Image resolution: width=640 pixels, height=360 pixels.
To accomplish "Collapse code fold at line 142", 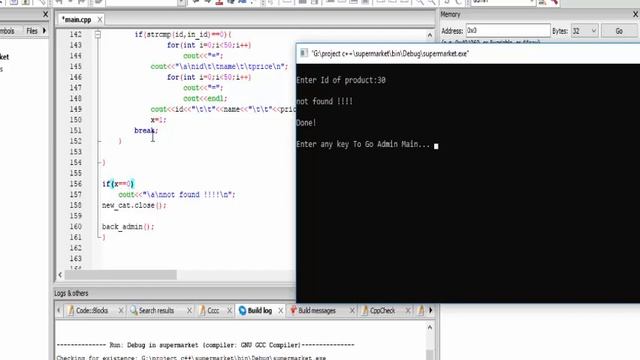I will pyautogui.click(x=98, y=35).
